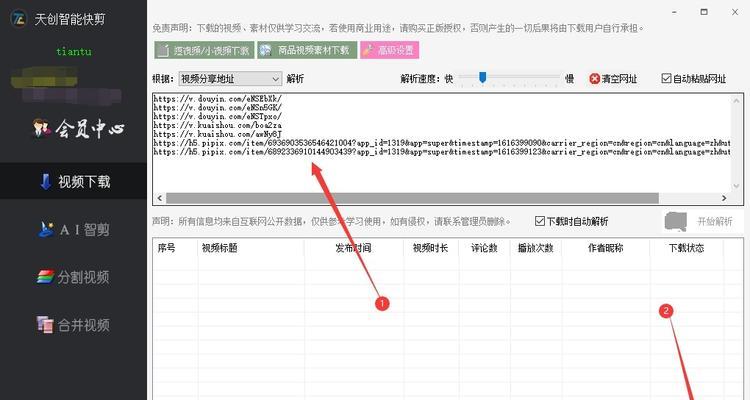Click the 合并视频 sidebar icon
Image resolution: width=750 pixels, height=400 pixels.
(x=45, y=324)
